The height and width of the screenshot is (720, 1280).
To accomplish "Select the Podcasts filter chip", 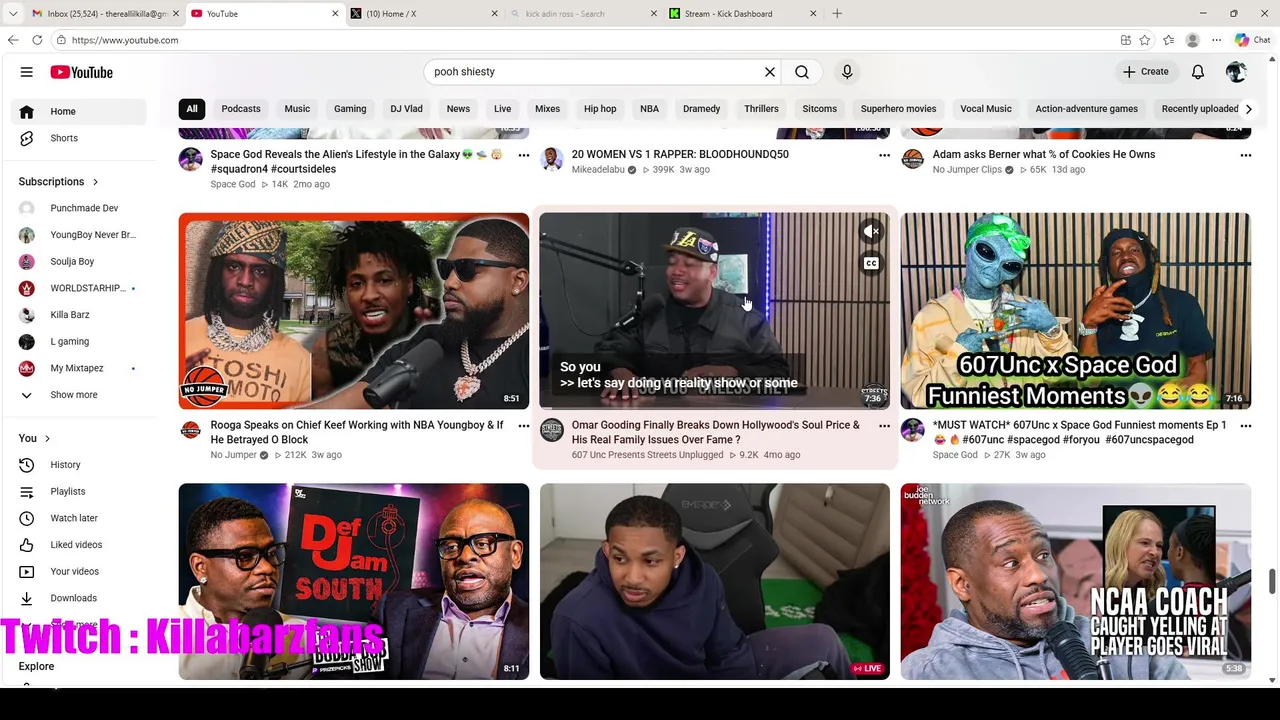I will point(241,109).
